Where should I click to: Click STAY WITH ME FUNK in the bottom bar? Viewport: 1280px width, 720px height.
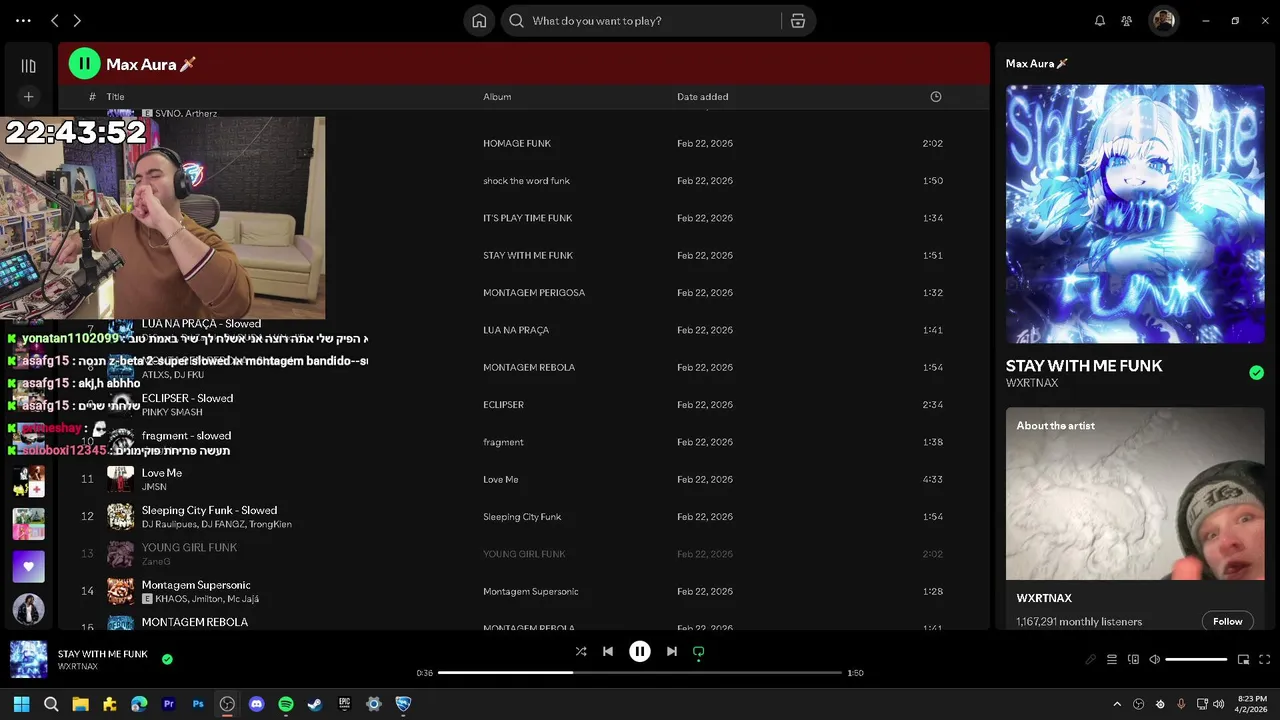point(102,654)
